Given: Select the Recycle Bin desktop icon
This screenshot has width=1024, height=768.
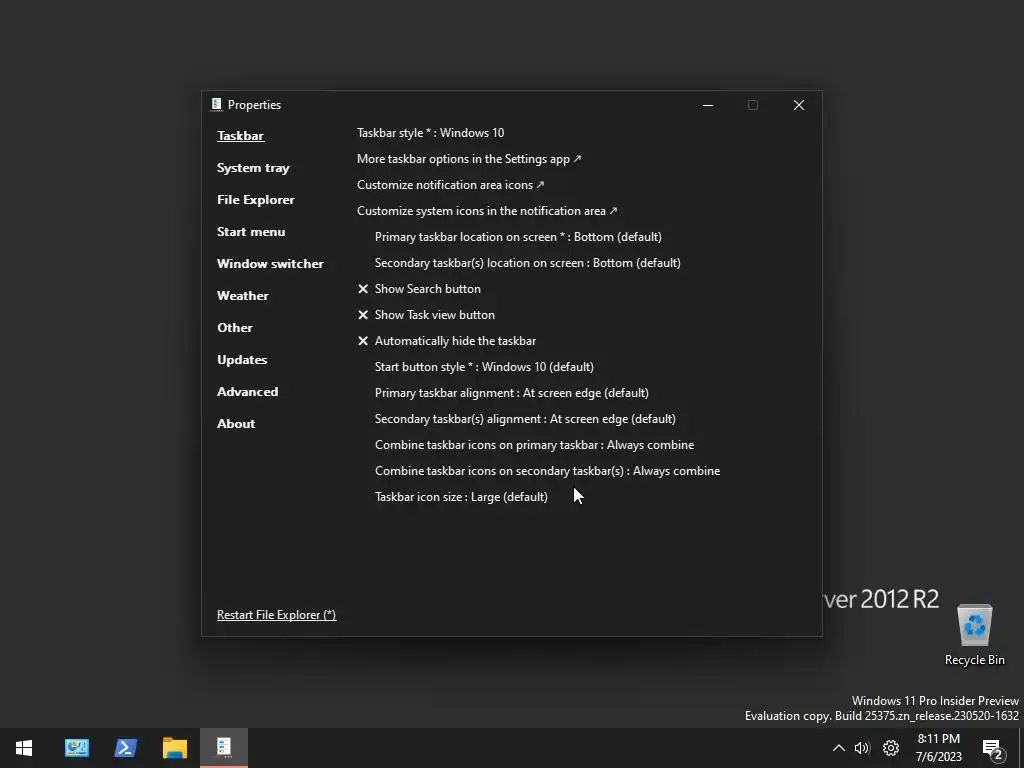Looking at the screenshot, I should pos(974,635).
